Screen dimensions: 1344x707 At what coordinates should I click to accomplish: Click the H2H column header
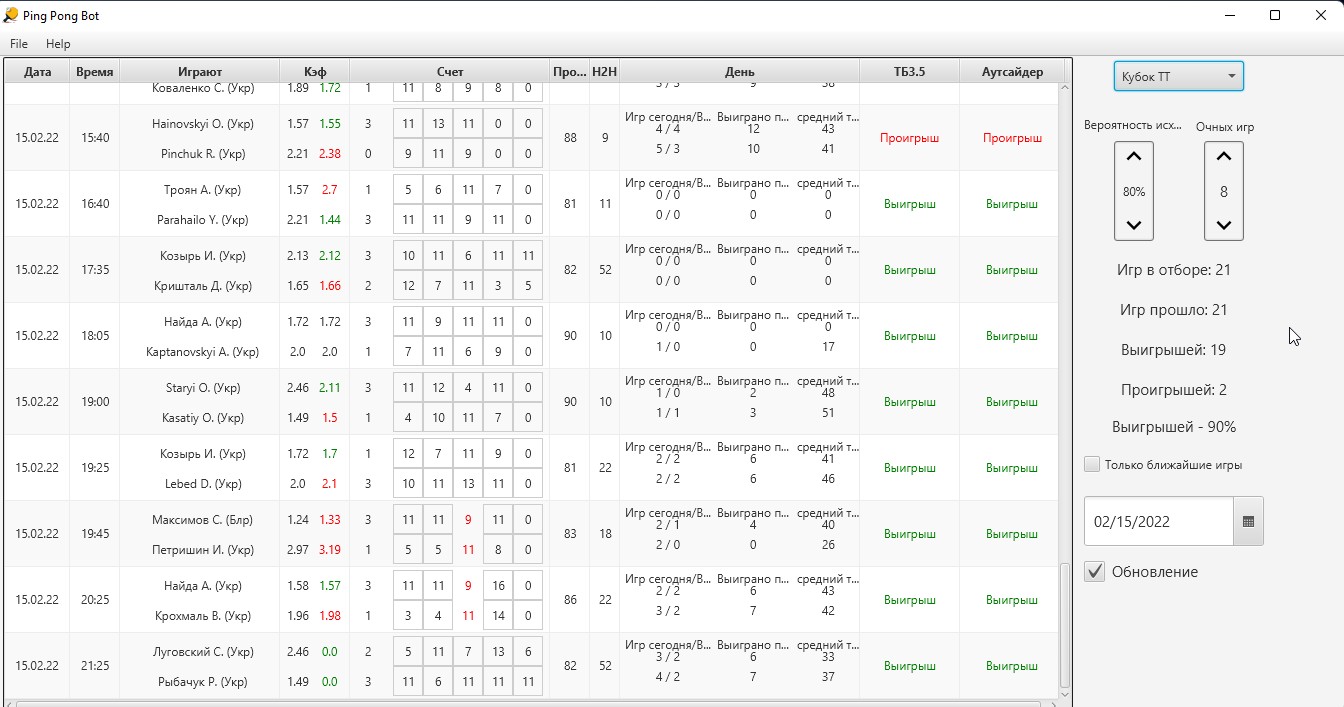tap(604, 72)
